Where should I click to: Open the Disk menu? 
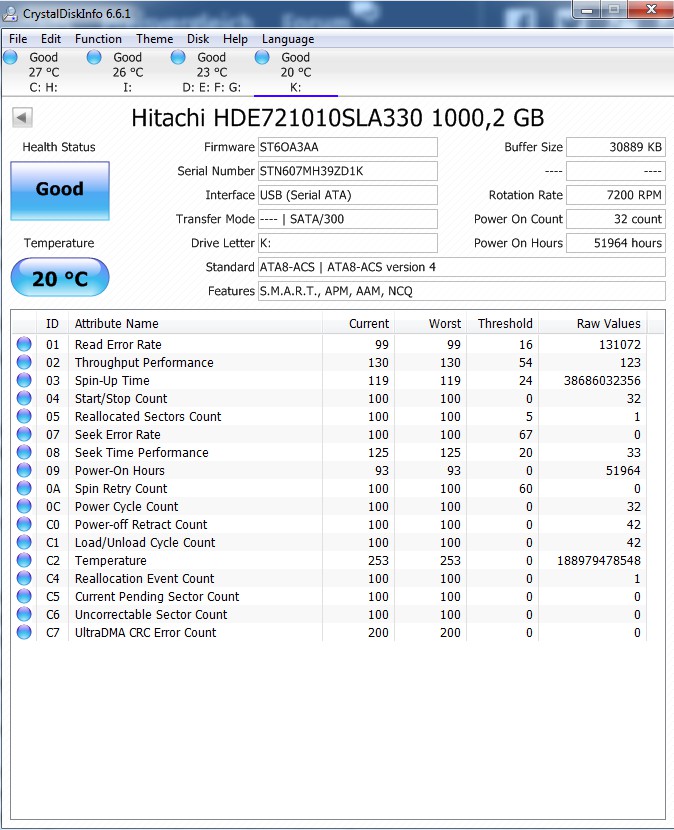198,39
